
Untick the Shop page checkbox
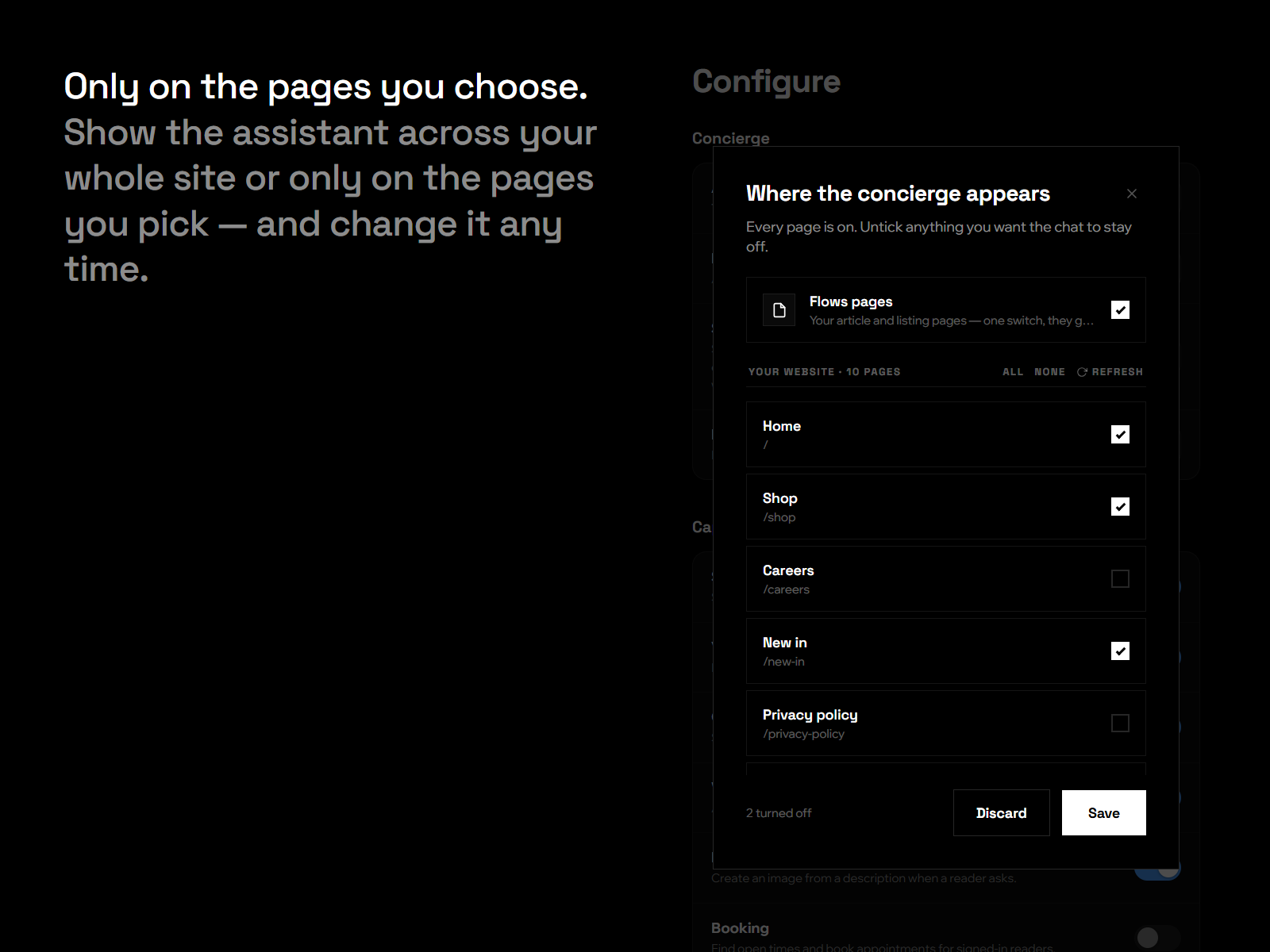pyautogui.click(x=1120, y=507)
